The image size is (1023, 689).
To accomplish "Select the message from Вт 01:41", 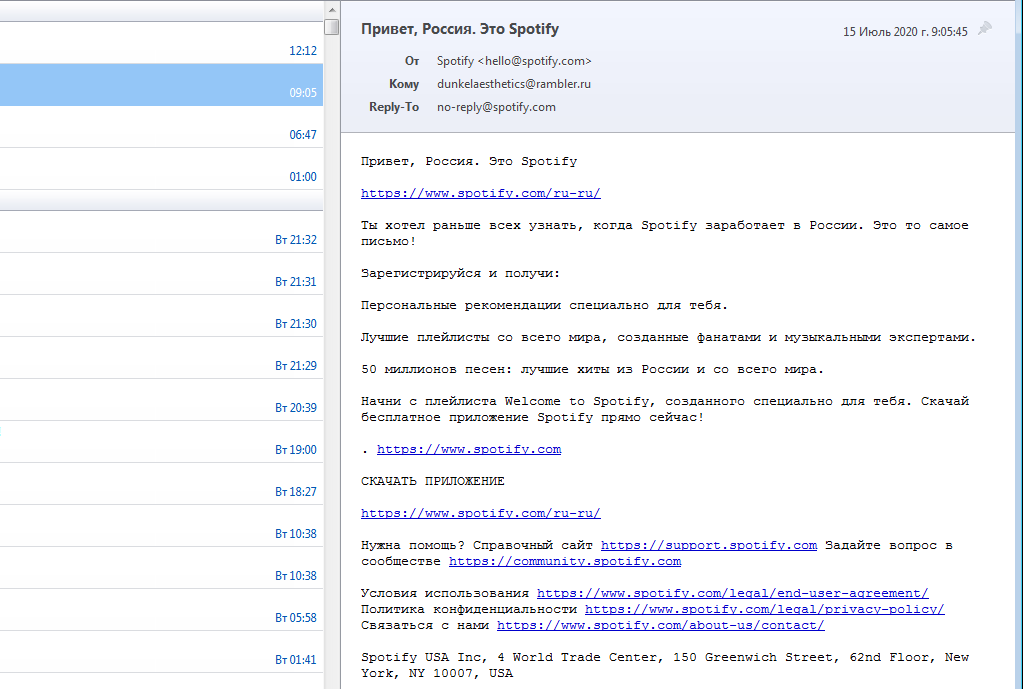I will click(x=161, y=652).
